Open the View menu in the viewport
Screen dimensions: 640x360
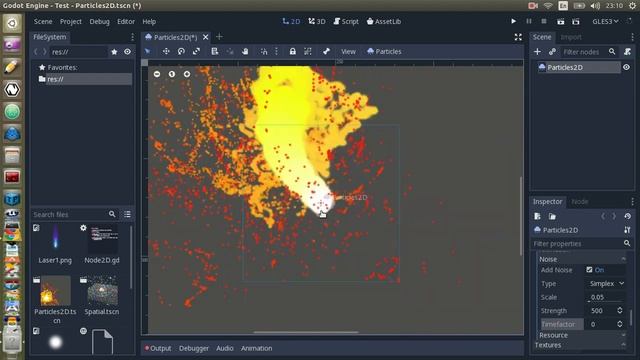pyautogui.click(x=348, y=51)
